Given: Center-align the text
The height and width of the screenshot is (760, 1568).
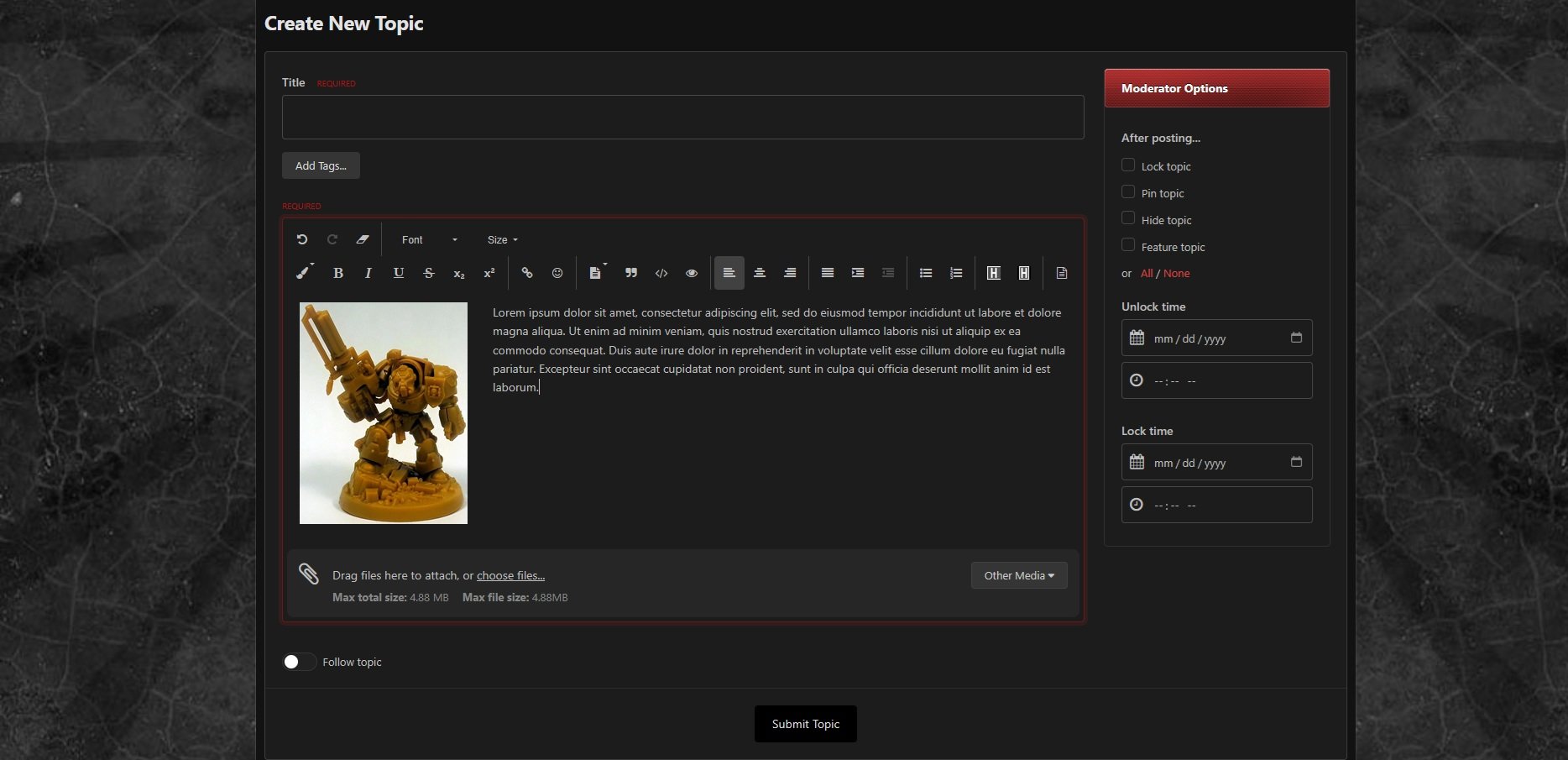Looking at the screenshot, I should (760, 273).
